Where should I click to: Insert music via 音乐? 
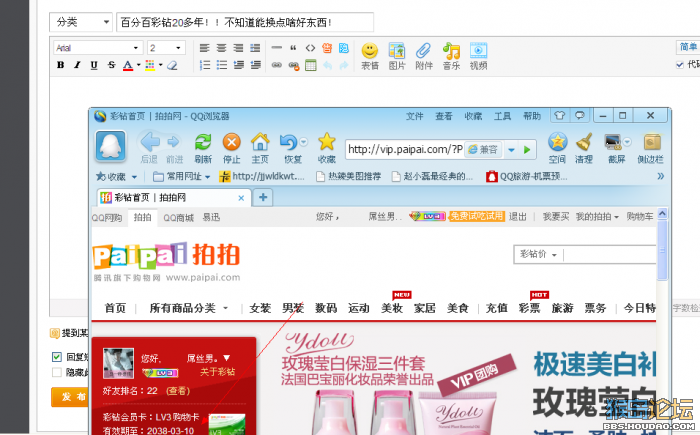tap(451, 56)
